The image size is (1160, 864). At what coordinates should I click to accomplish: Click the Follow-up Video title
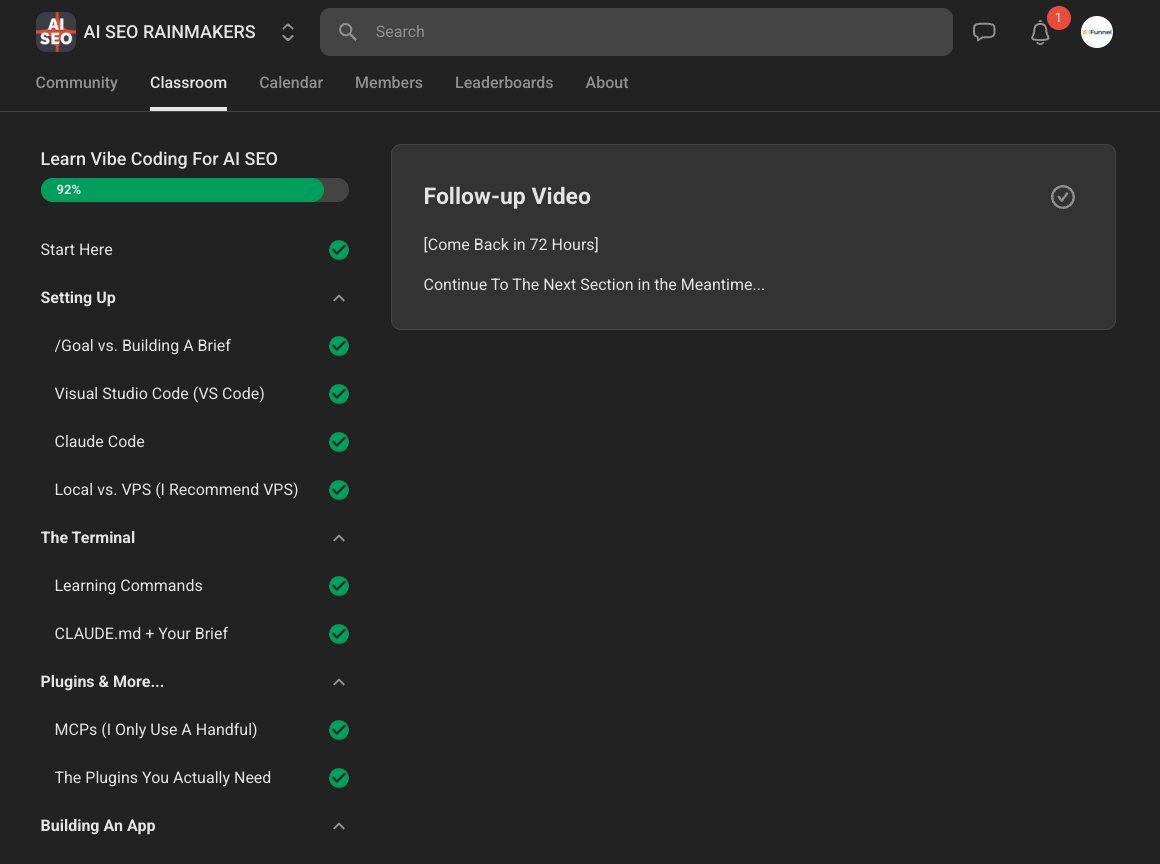[x=508, y=197]
